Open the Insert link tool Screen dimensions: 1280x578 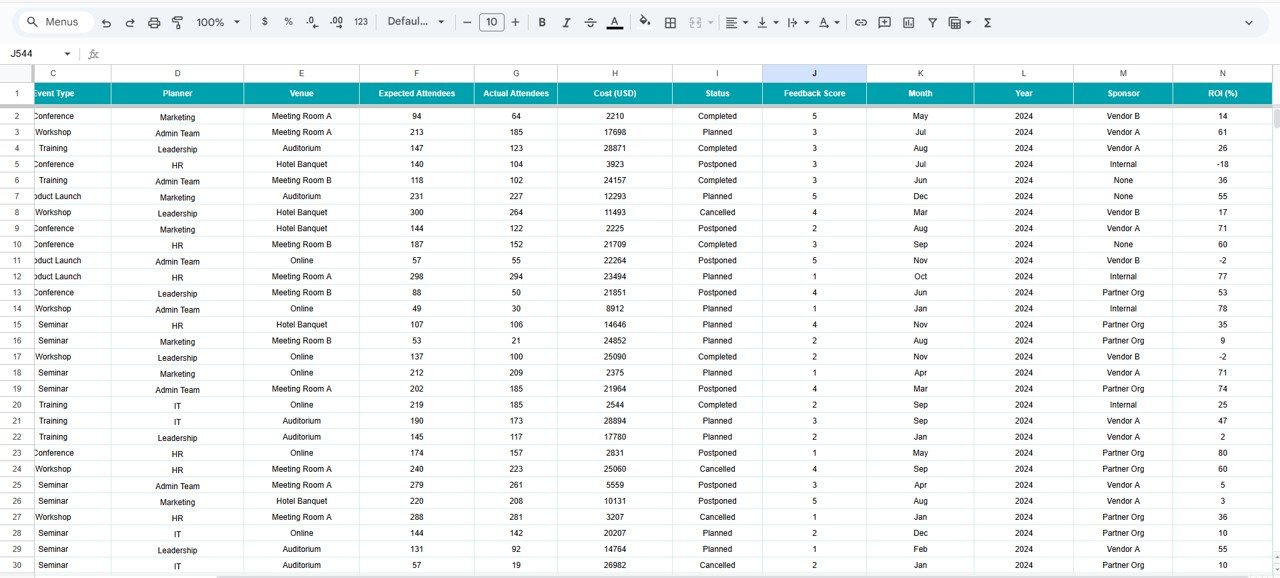click(x=860, y=22)
